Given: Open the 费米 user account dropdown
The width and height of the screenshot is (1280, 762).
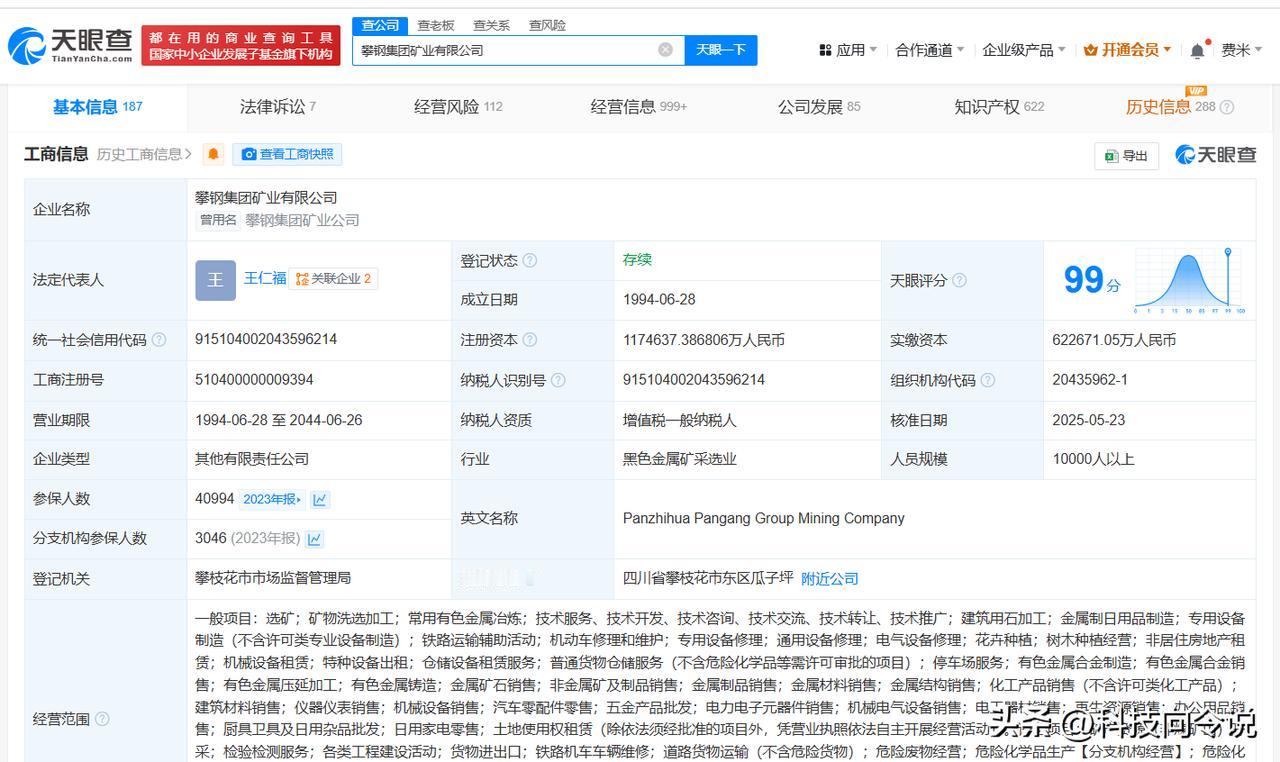Looking at the screenshot, I should coord(1242,50).
